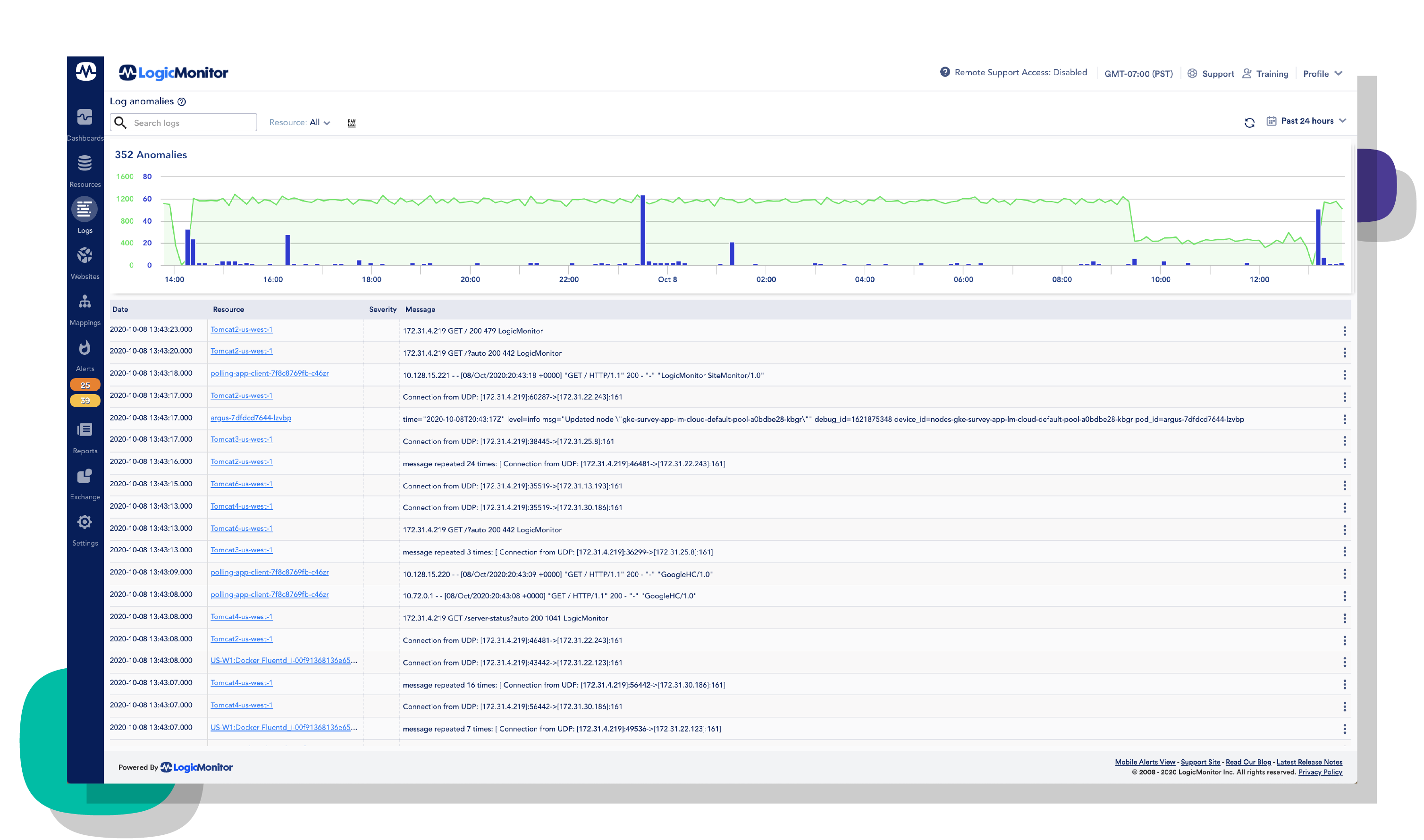Open Tomcat2-us-west-1 link at 13:43:23
Viewport: 1424px width, 840px height.
pos(242,329)
